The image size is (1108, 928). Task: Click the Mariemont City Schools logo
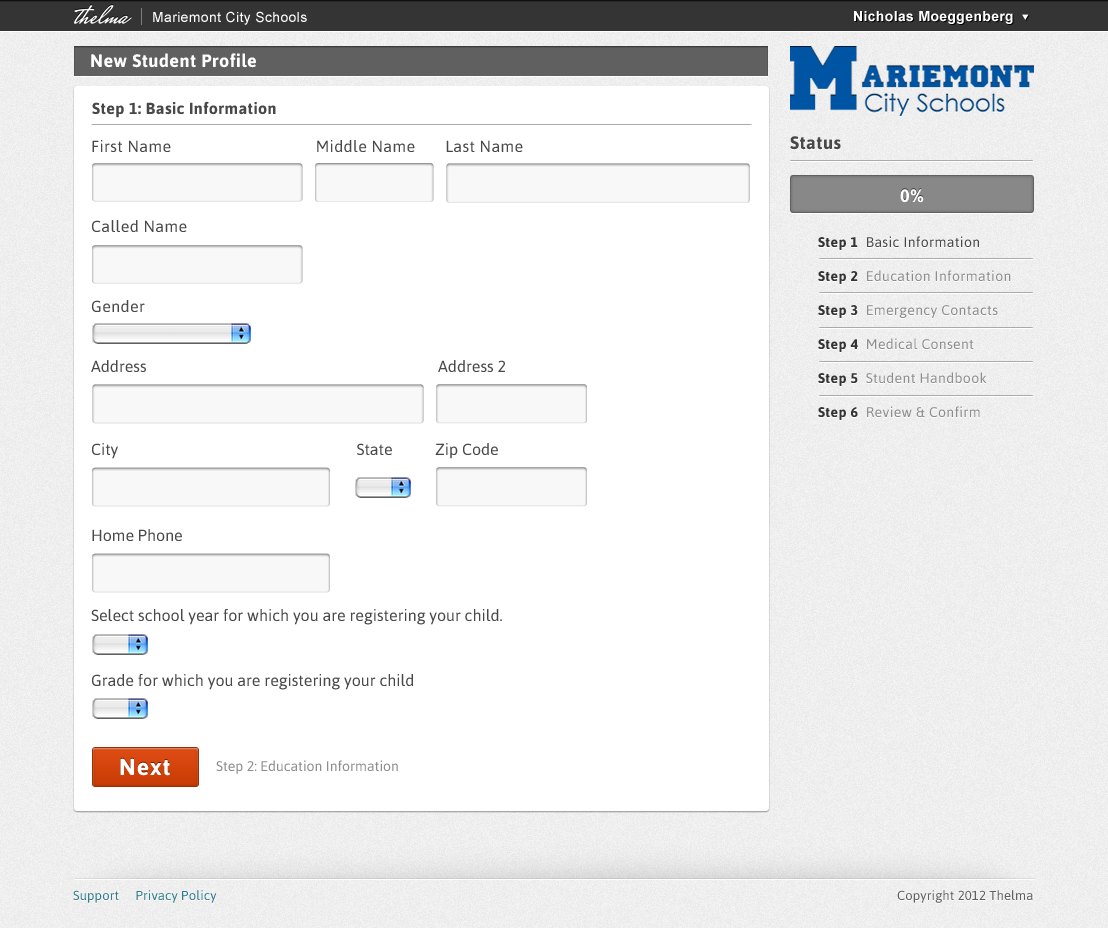tap(911, 79)
